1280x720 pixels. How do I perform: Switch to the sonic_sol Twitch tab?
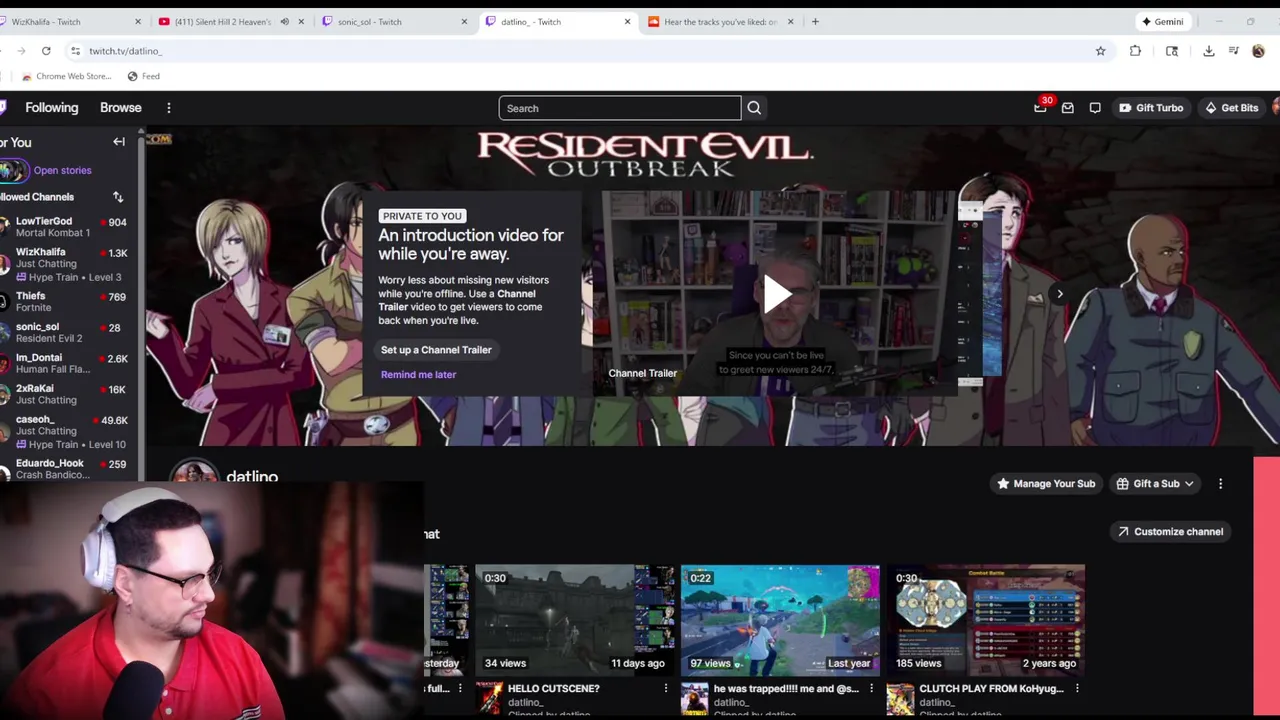(393, 21)
